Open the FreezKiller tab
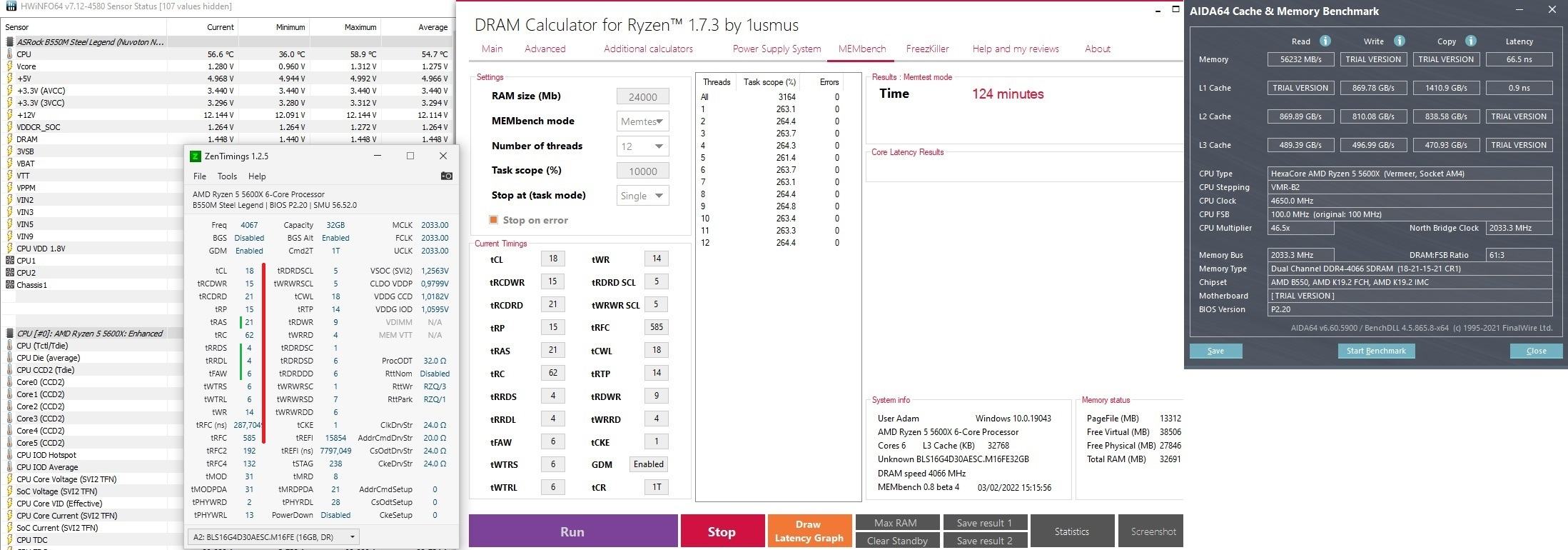The width and height of the screenshot is (1568, 550). [927, 49]
